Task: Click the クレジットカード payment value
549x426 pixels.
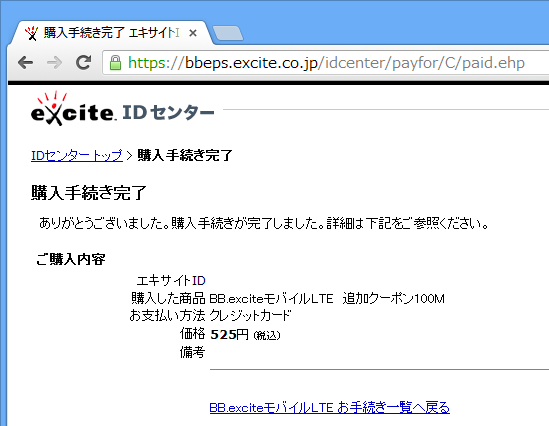Action: coord(250,316)
